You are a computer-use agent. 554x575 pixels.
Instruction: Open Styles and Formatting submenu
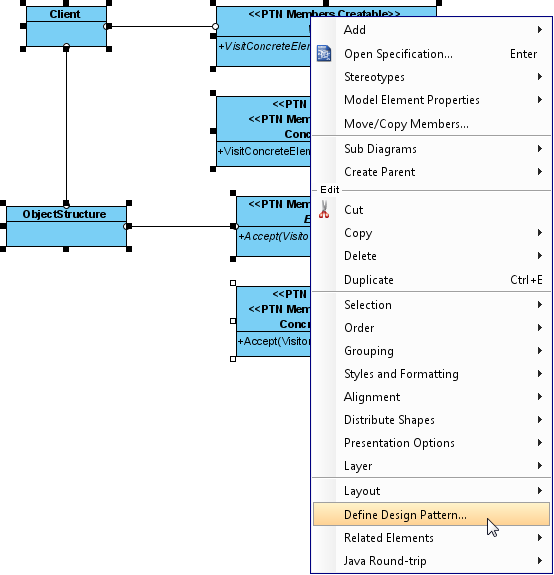[431, 374]
